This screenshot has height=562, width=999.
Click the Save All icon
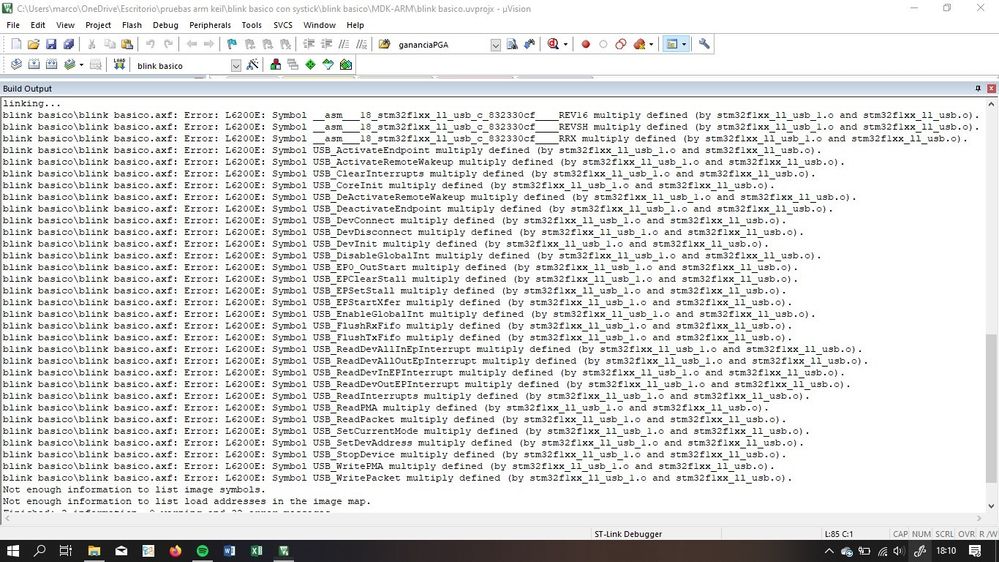point(68,44)
